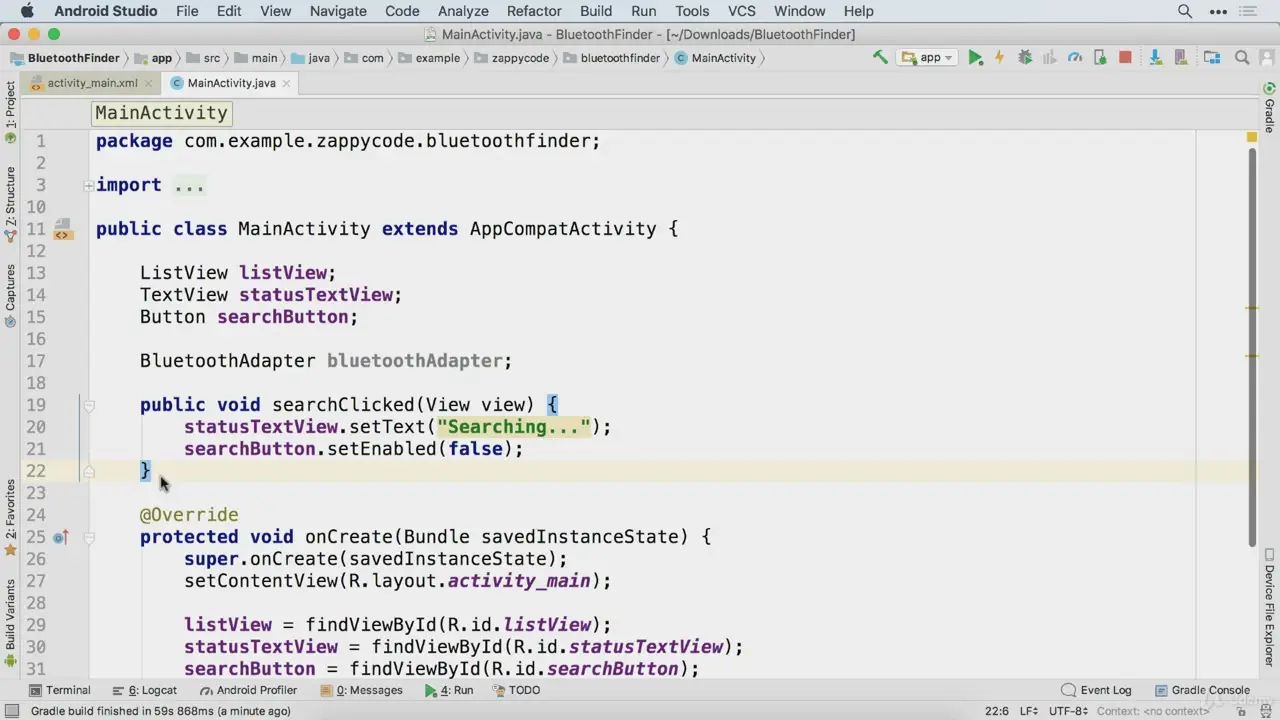This screenshot has width=1280, height=720.
Task: Click the override gutter icon at line 25
Action: pyautogui.click(x=60, y=537)
